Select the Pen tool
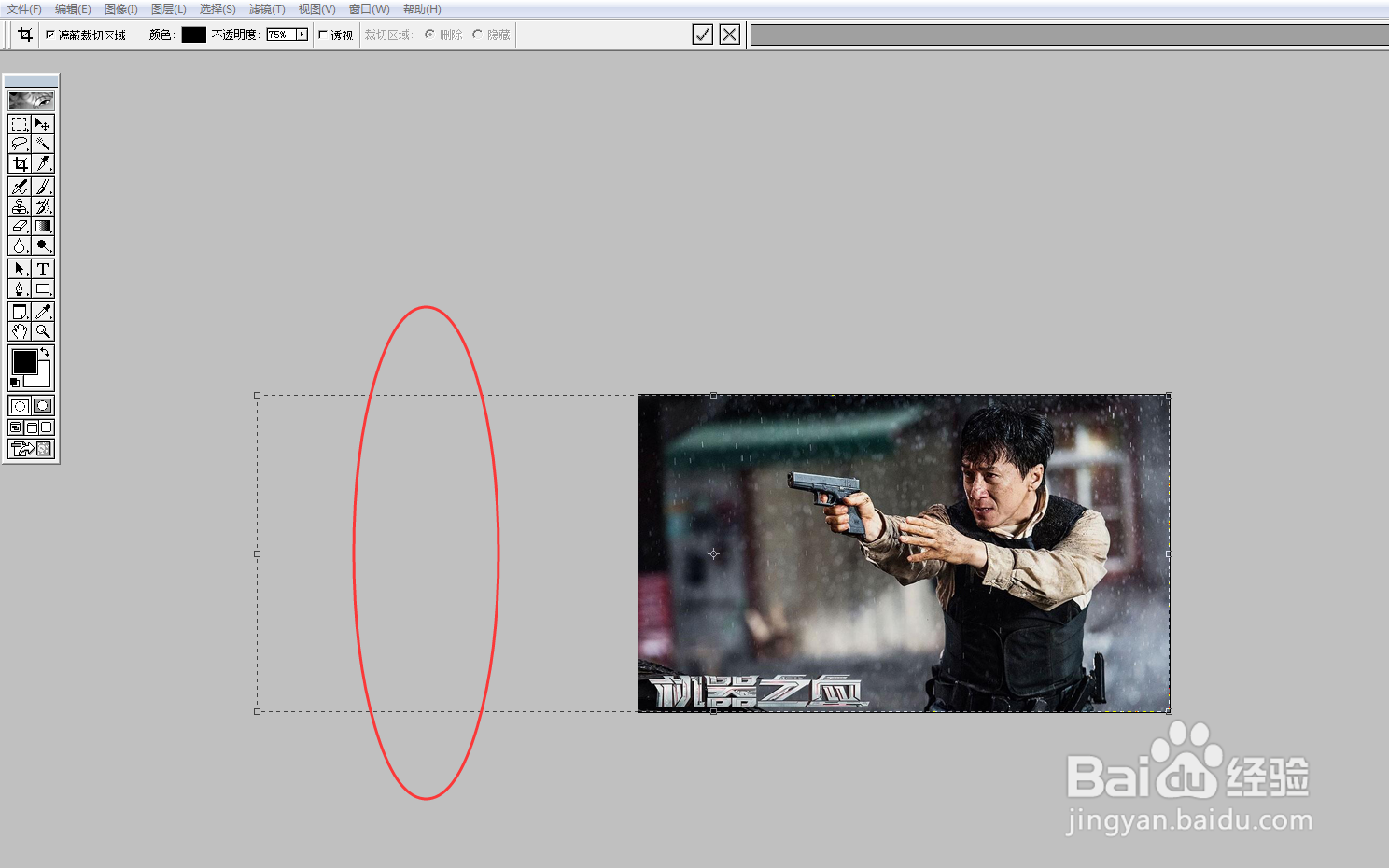 pyautogui.click(x=20, y=288)
